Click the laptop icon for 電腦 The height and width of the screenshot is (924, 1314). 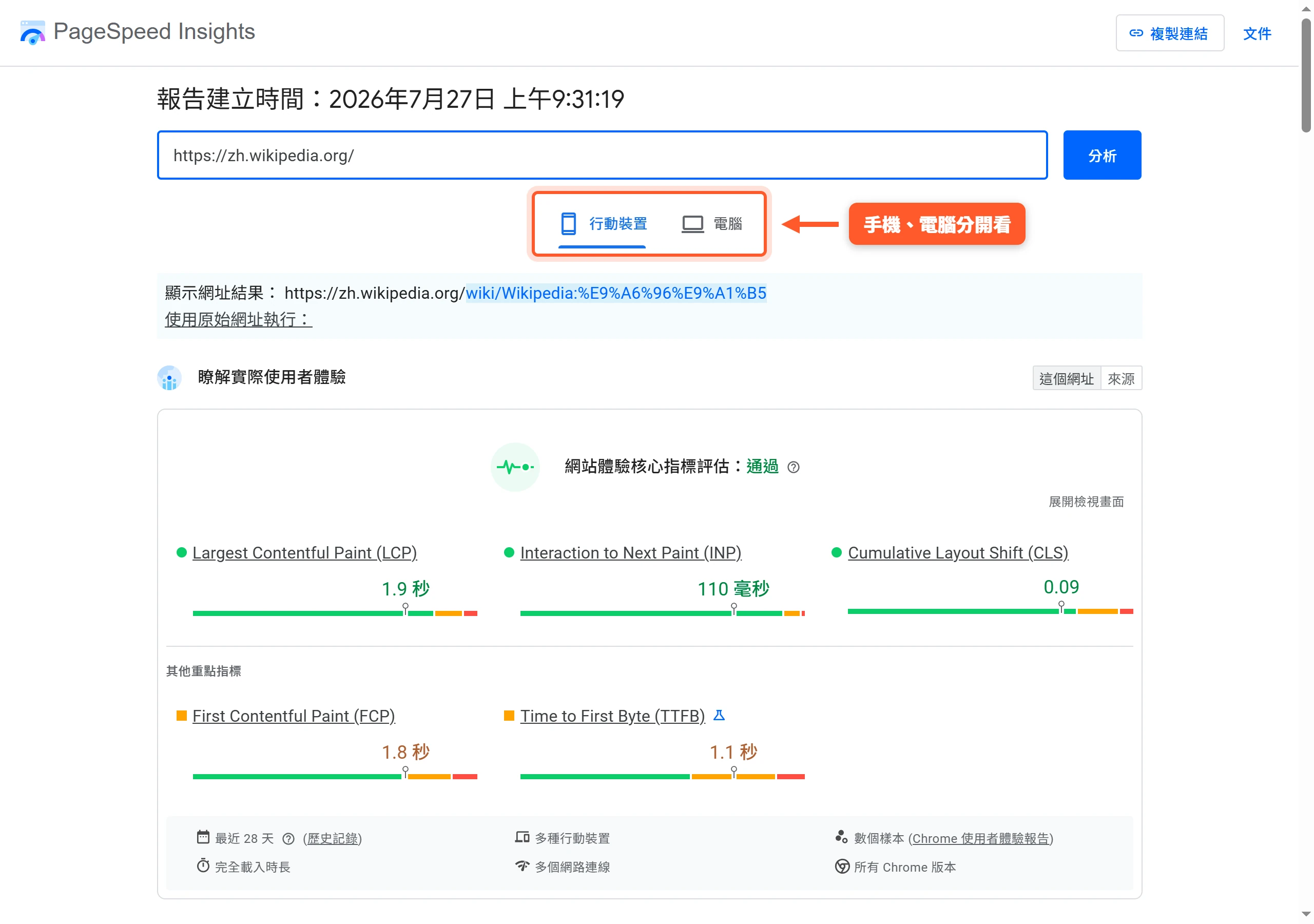click(692, 224)
